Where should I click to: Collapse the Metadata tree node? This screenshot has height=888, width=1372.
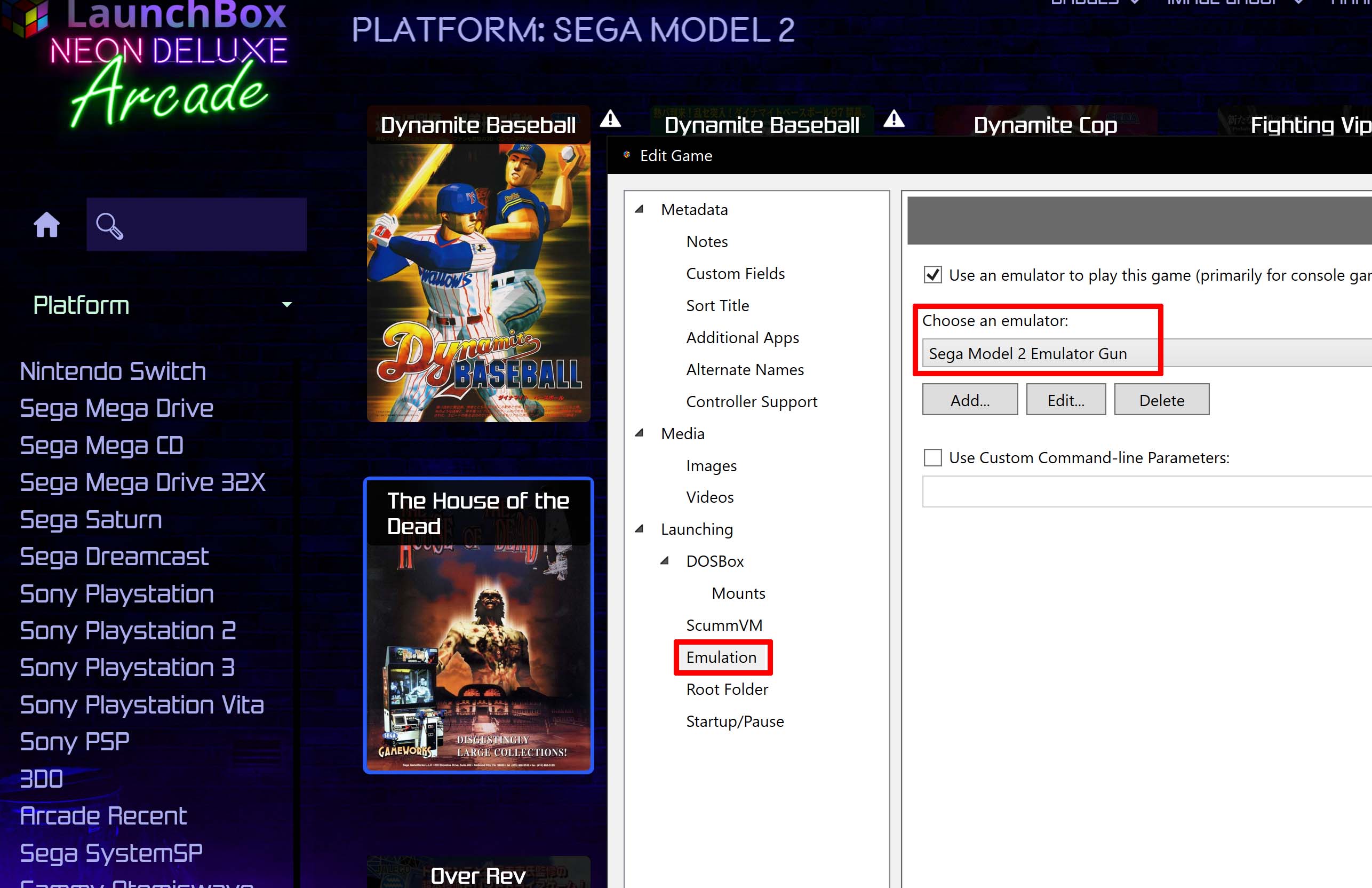pos(639,209)
